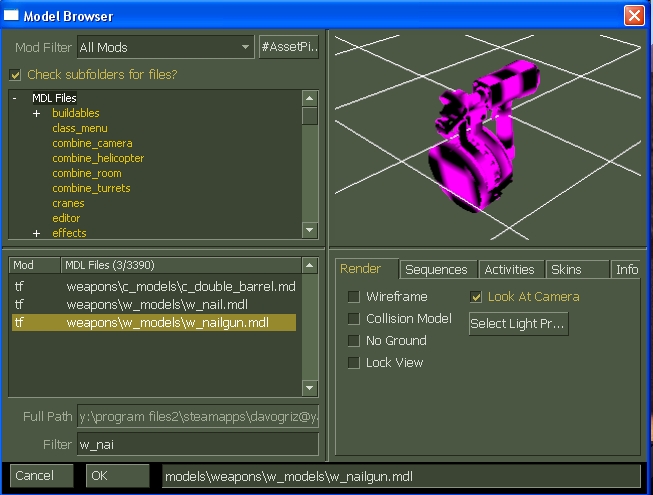
Task: Click the Cancel button
Action: coord(42,475)
